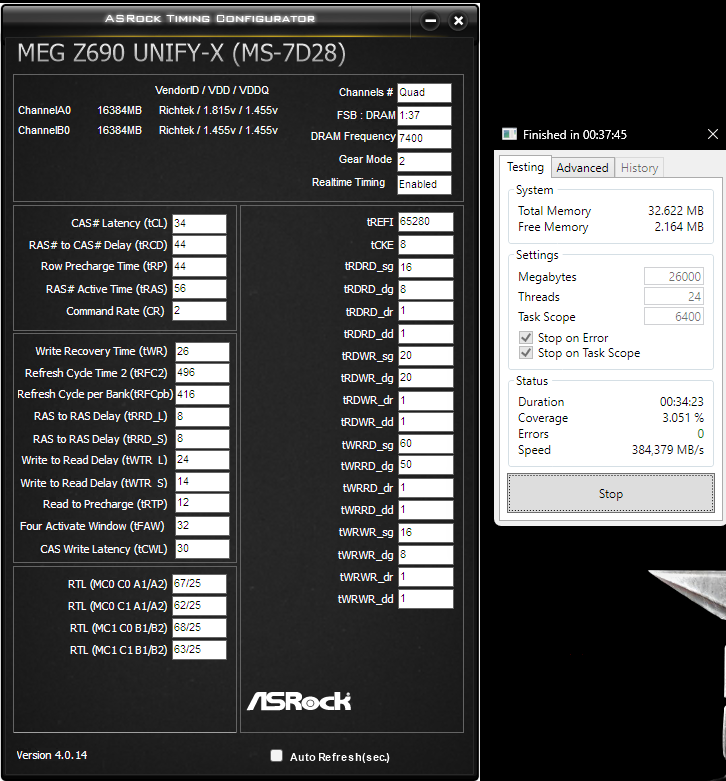
Task: Click the Megabytes field showing 26000
Action: tap(674, 276)
